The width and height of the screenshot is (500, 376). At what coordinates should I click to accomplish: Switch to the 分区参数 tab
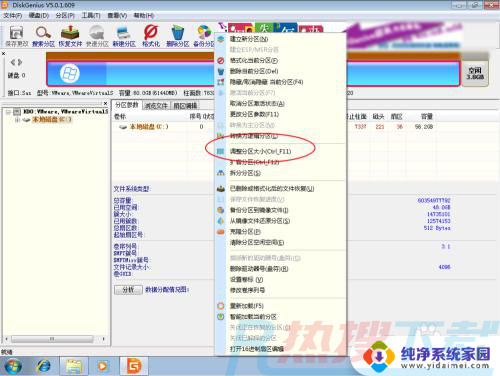(x=127, y=105)
